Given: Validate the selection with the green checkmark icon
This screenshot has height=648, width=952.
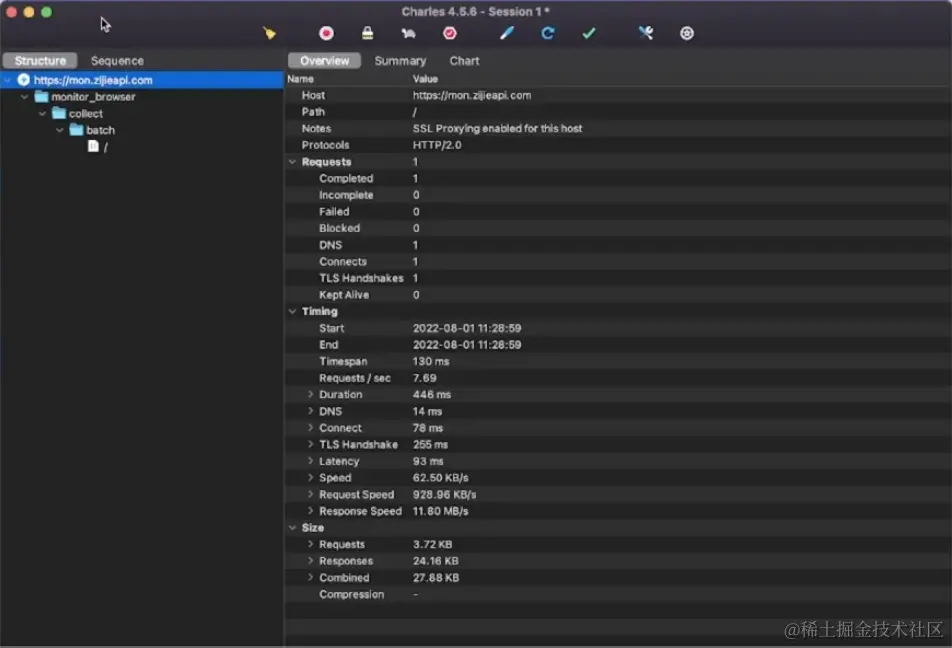Looking at the screenshot, I should click(589, 33).
